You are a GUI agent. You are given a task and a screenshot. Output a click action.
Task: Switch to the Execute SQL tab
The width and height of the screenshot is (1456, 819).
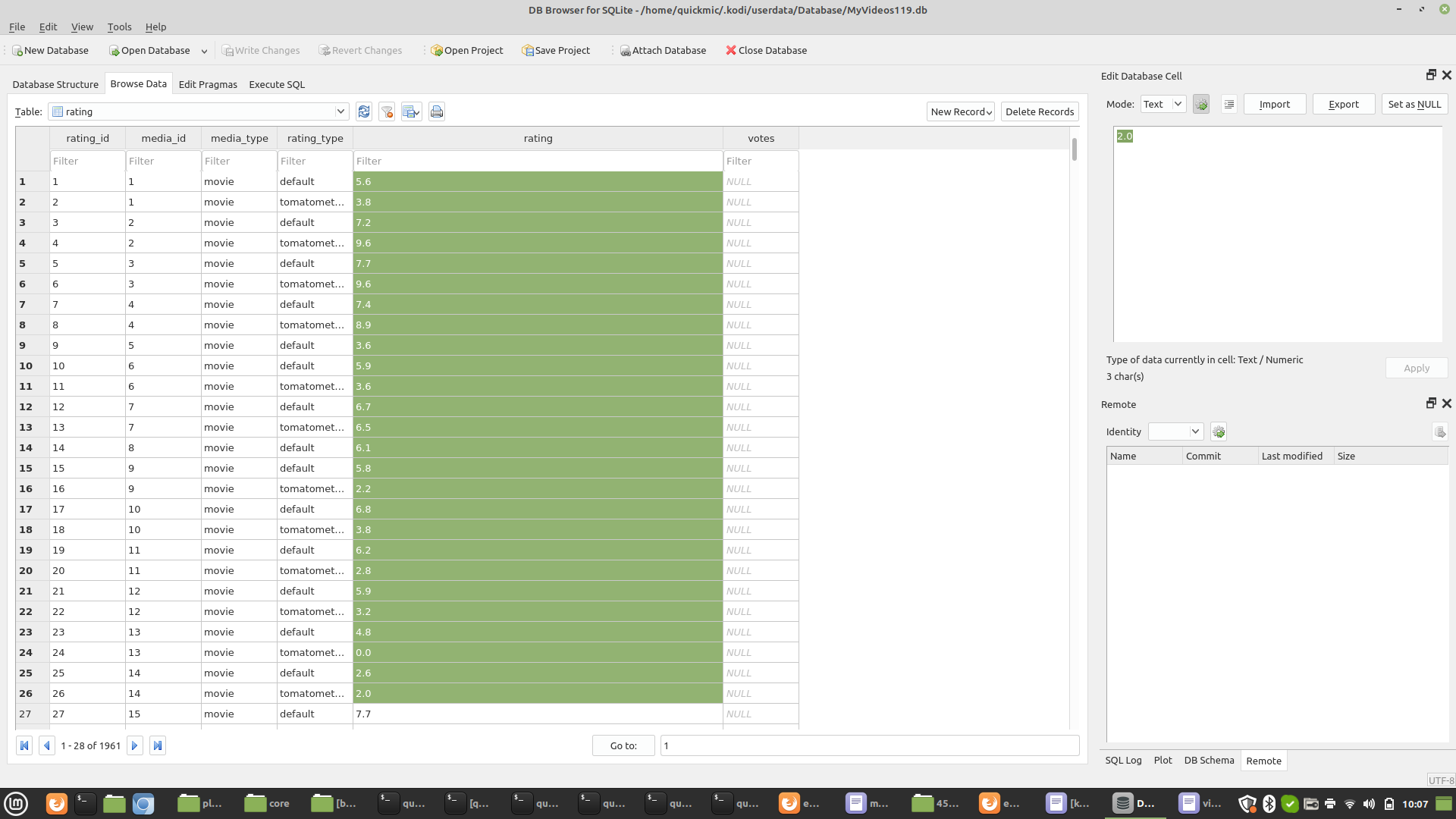[x=277, y=84]
